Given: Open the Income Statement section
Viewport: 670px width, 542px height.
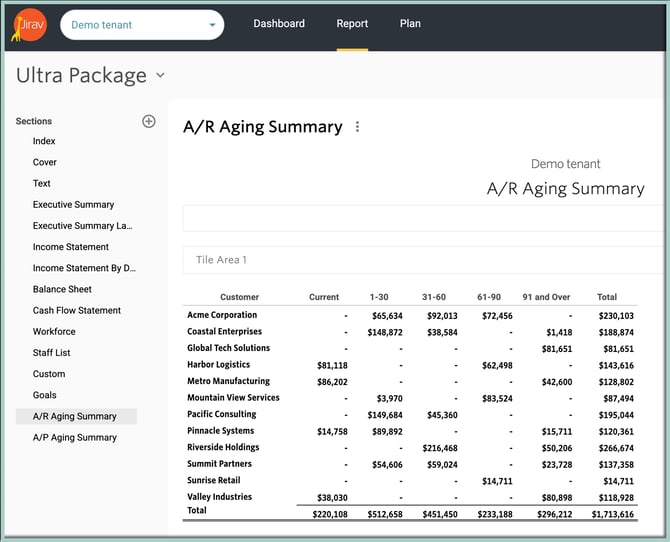Looking at the screenshot, I should (71, 247).
